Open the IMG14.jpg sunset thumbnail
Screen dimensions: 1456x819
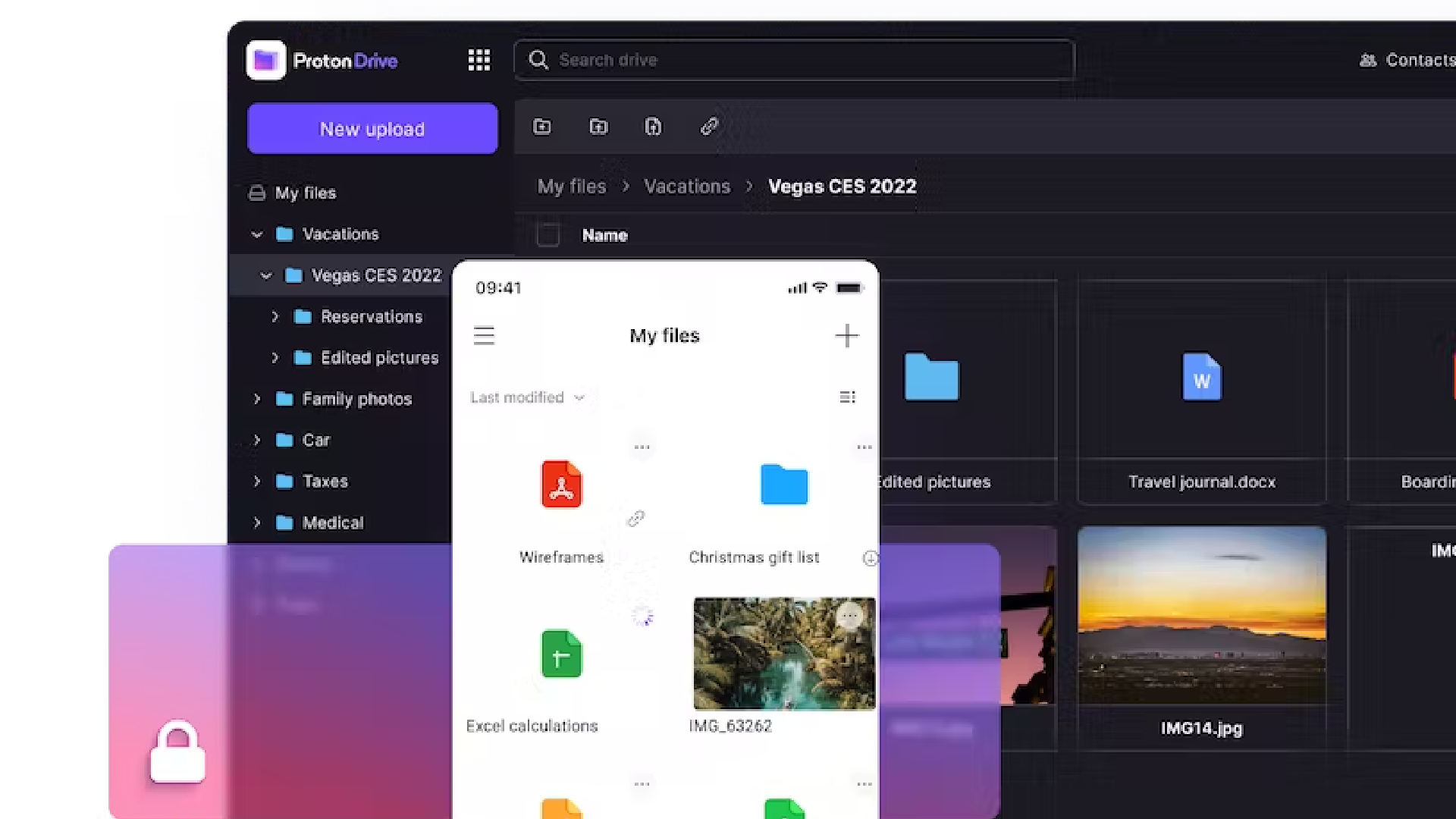[x=1201, y=616]
